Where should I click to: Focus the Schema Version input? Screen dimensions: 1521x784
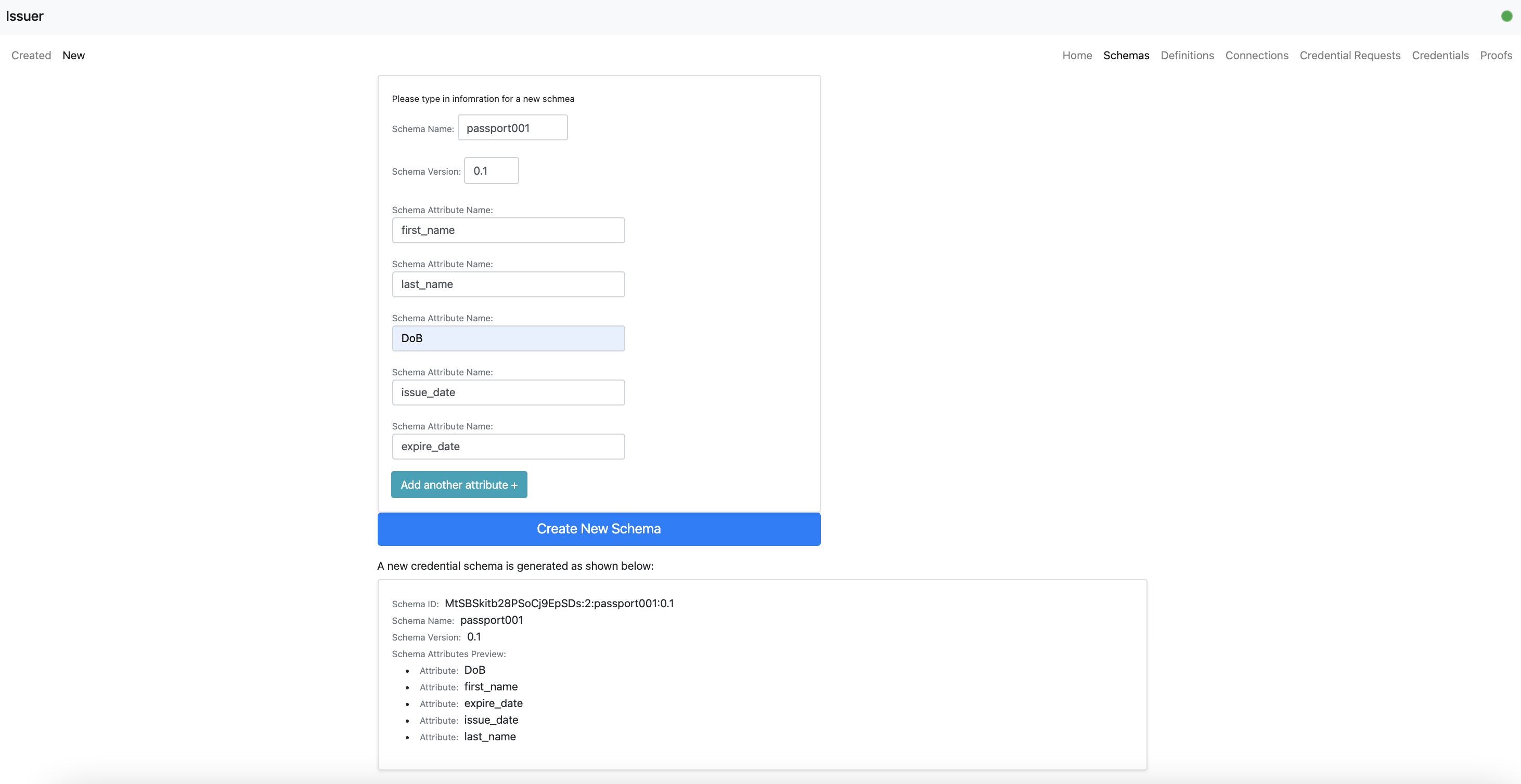[491, 171]
